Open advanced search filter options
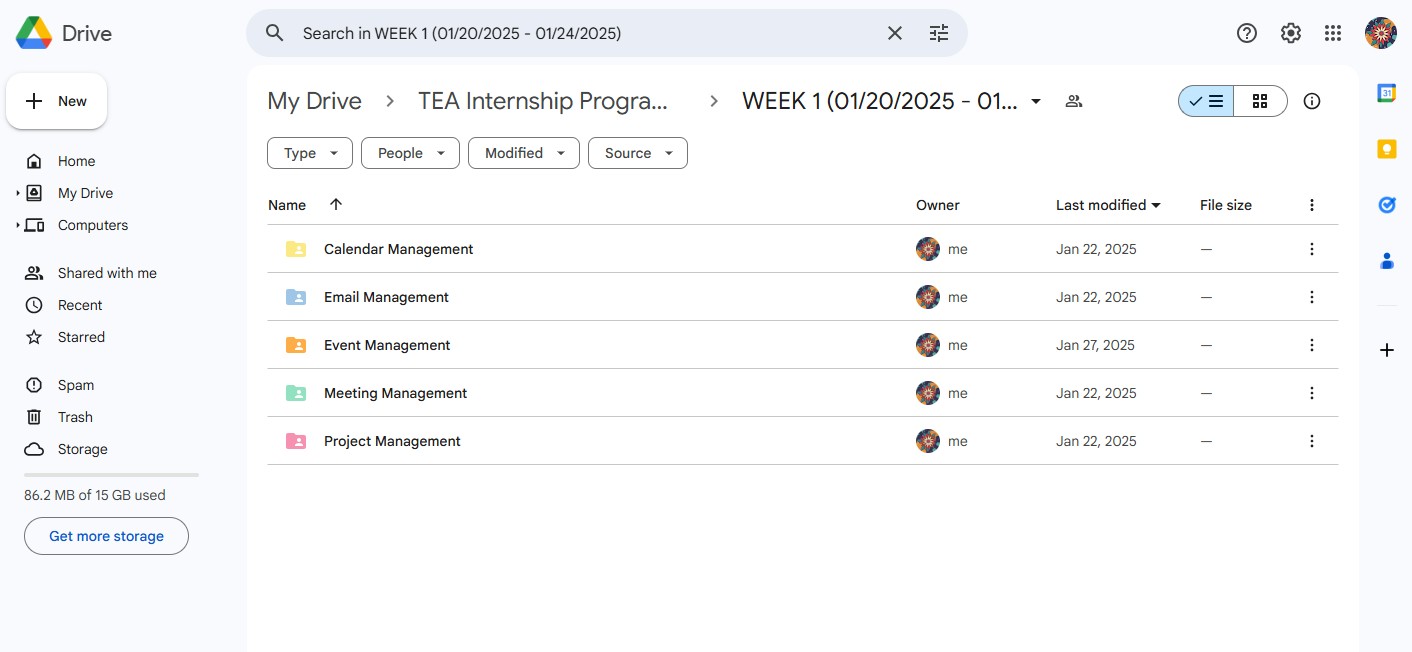The image size is (1412, 652). point(938,33)
